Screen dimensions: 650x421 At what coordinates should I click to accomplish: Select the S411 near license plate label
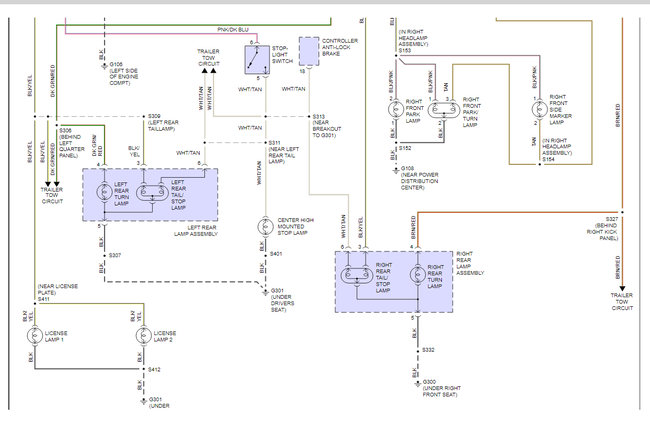pyautogui.click(x=58, y=293)
